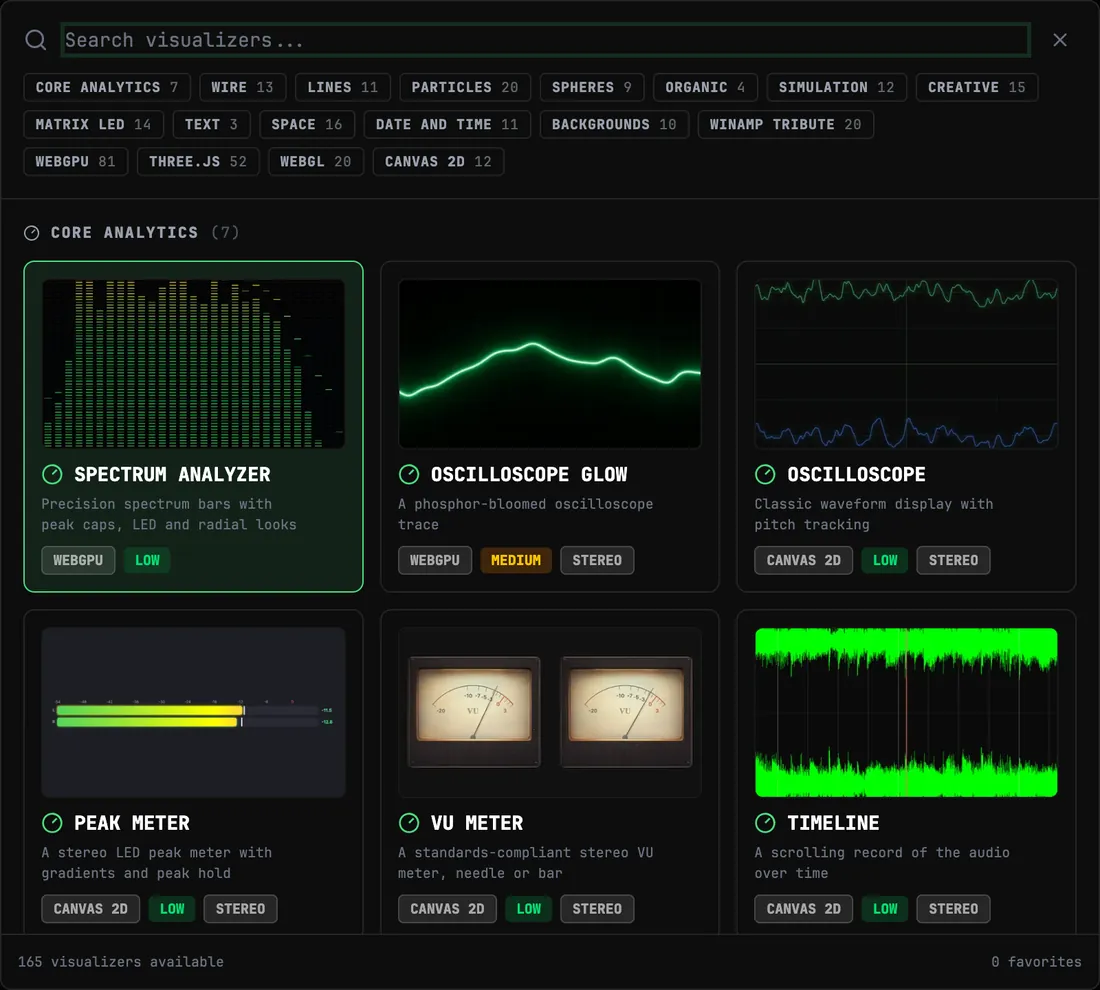Filter by Wire category chip
Image resolution: width=1100 pixels, height=990 pixels.
click(x=242, y=87)
